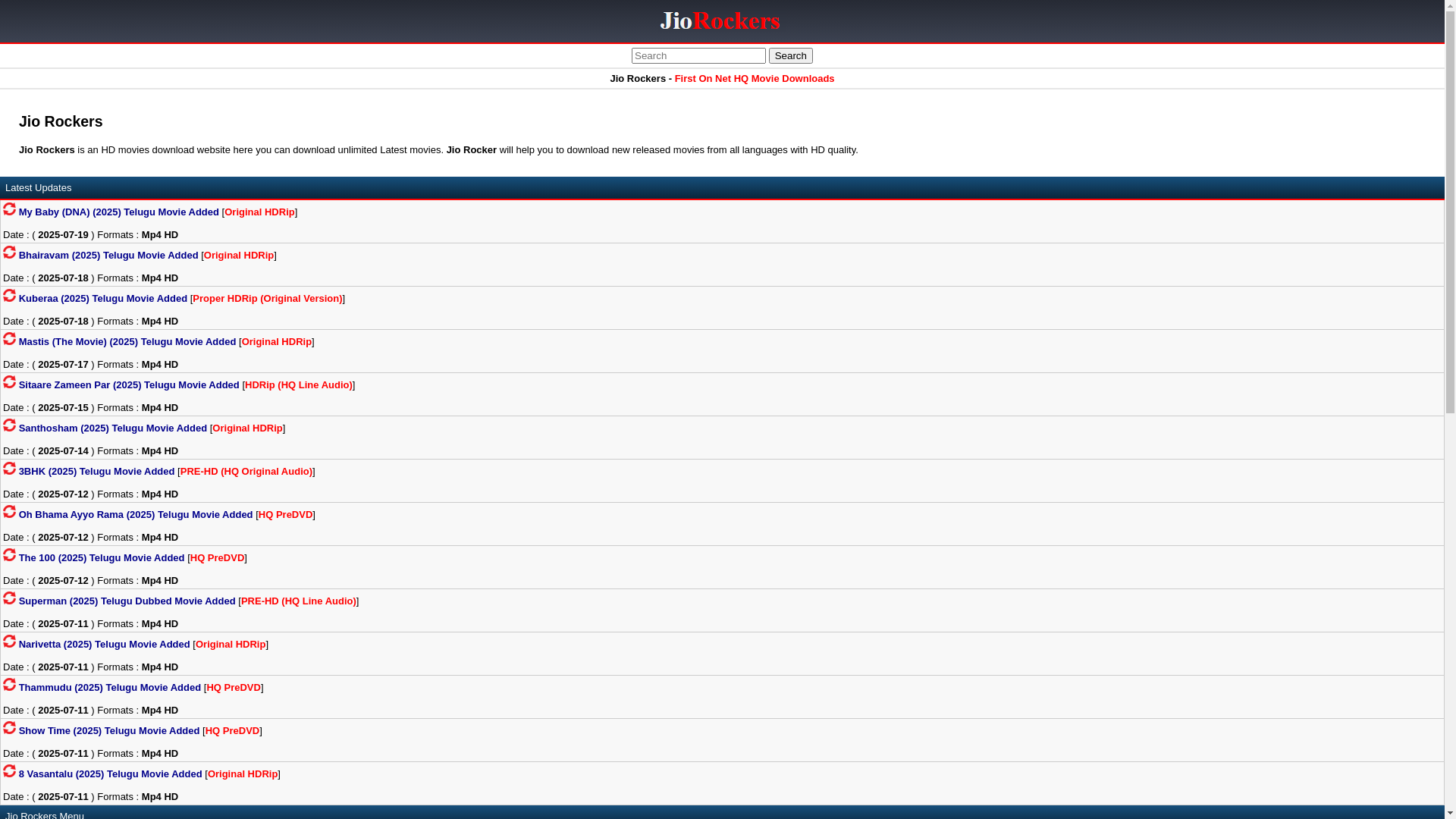This screenshot has width=1456, height=819.
Task: Open Mastis (The Movie) (2025) Telugu link
Action: pos(127,342)
